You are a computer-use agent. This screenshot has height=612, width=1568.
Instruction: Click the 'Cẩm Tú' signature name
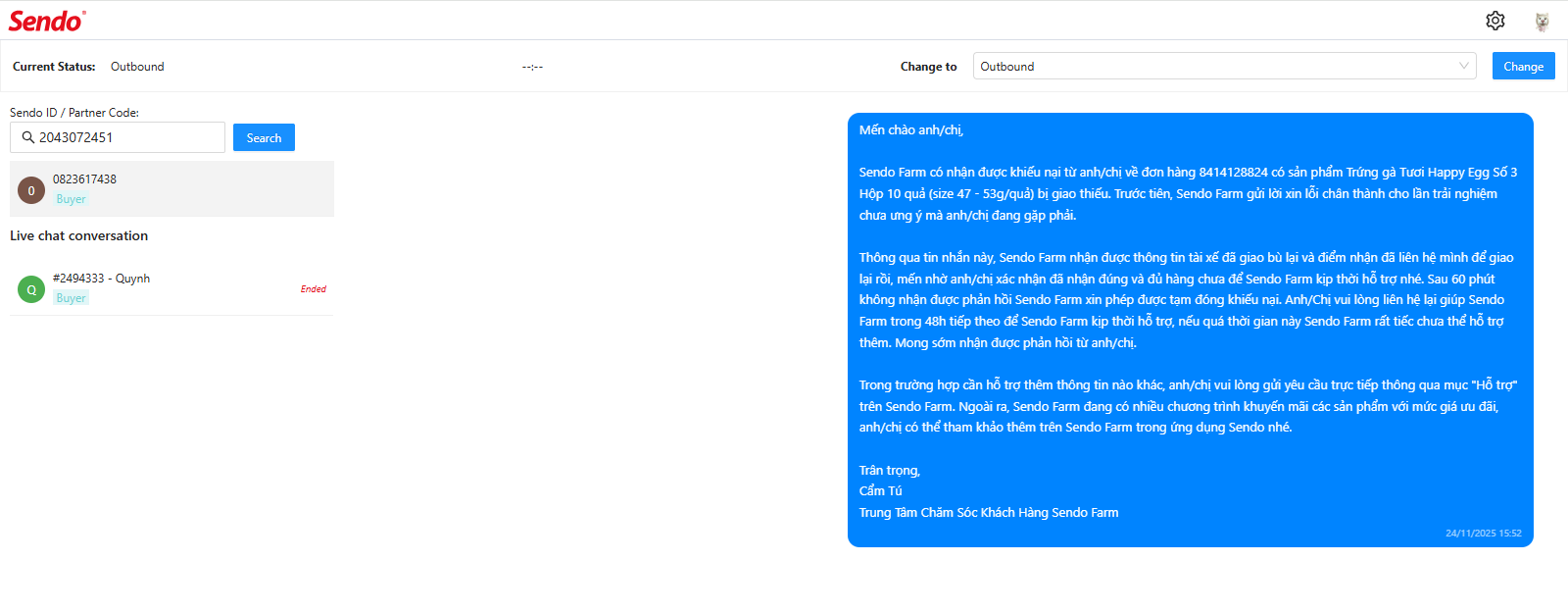tap(880, 491)
